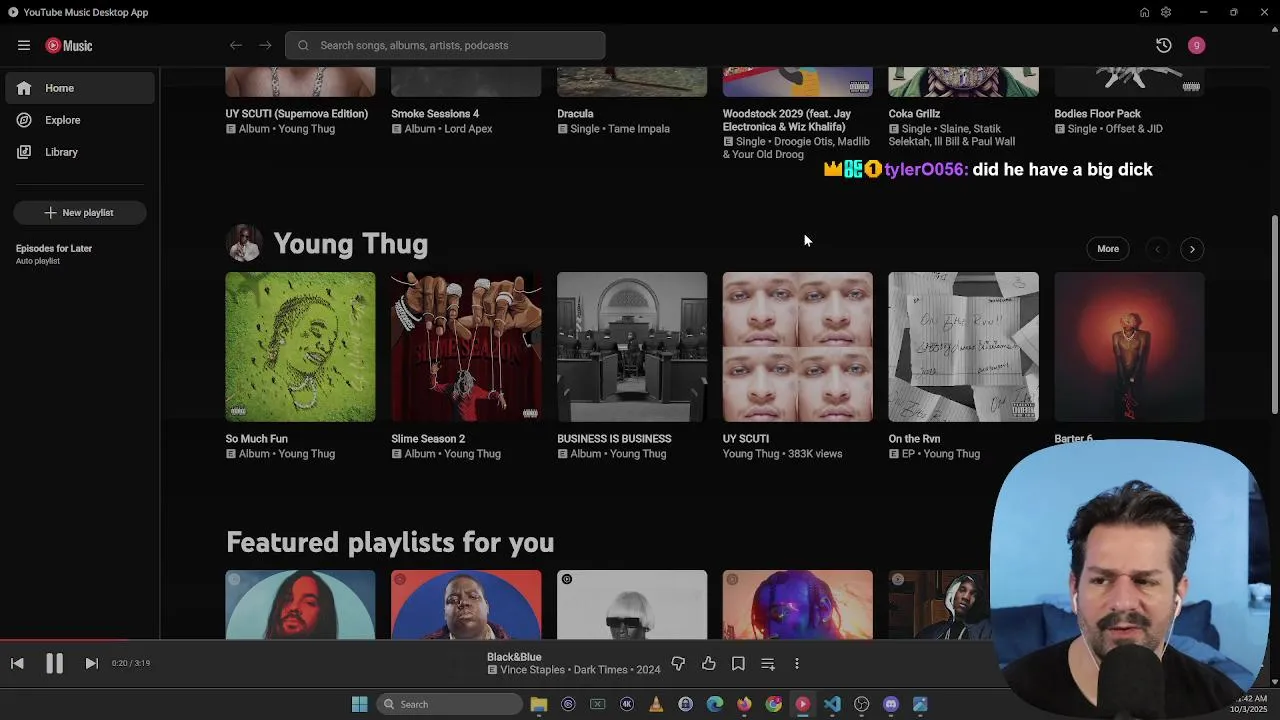This screenshot has height=720, width=1280.
Task: Open Bodies Floor Pack single title
Action: 1097,114
